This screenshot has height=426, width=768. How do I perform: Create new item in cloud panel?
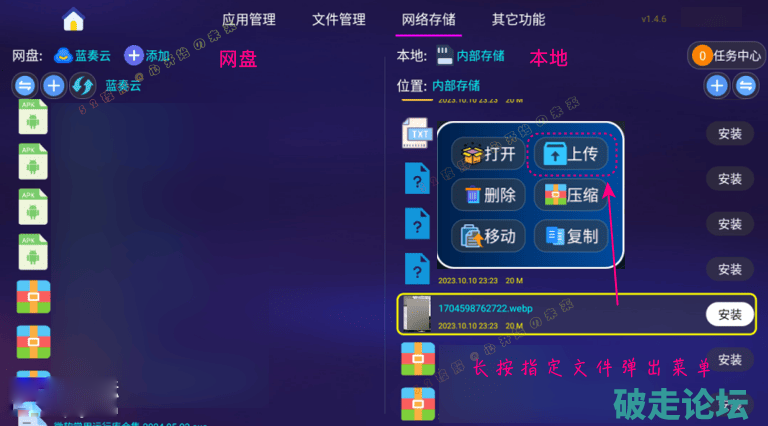[x=53, y=86]
